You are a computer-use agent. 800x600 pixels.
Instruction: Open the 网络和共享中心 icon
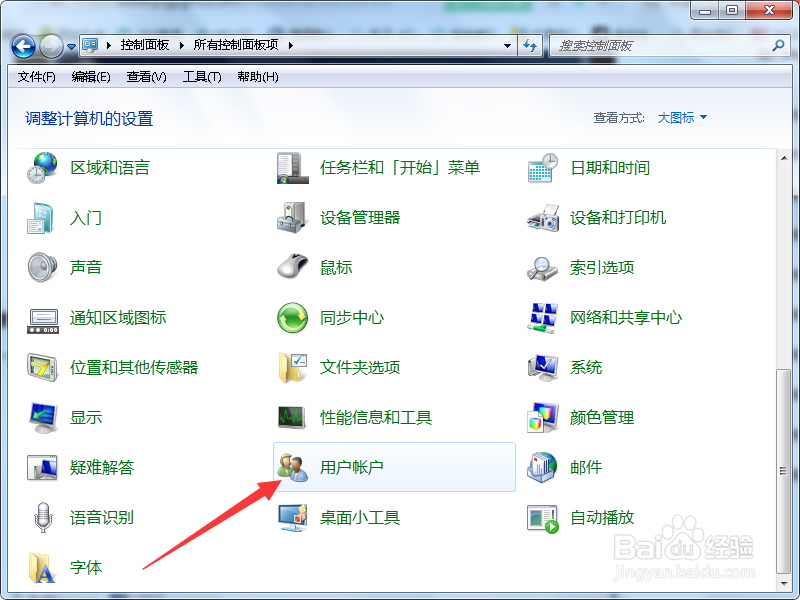click(542, 317)
